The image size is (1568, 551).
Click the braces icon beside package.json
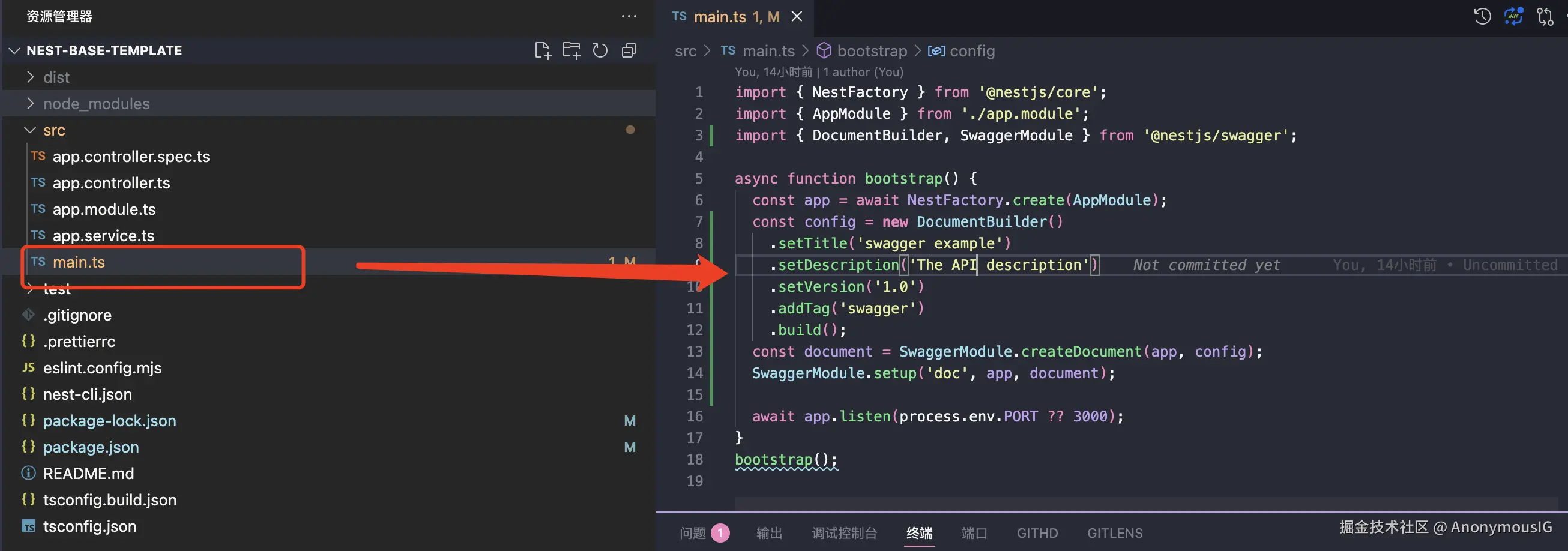point(29,447)
